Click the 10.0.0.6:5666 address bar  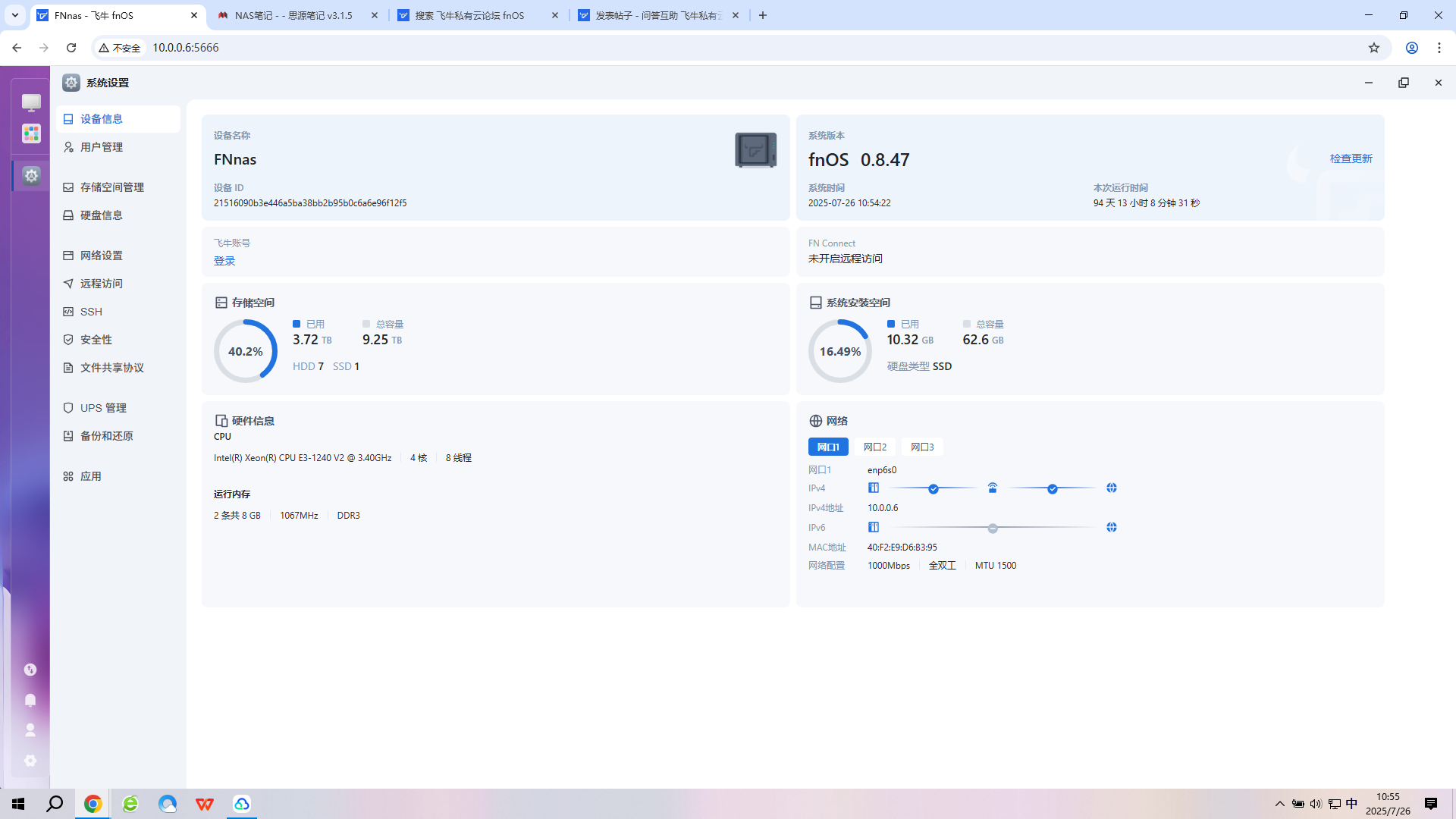pyautogui.click(x=185, y=48)
